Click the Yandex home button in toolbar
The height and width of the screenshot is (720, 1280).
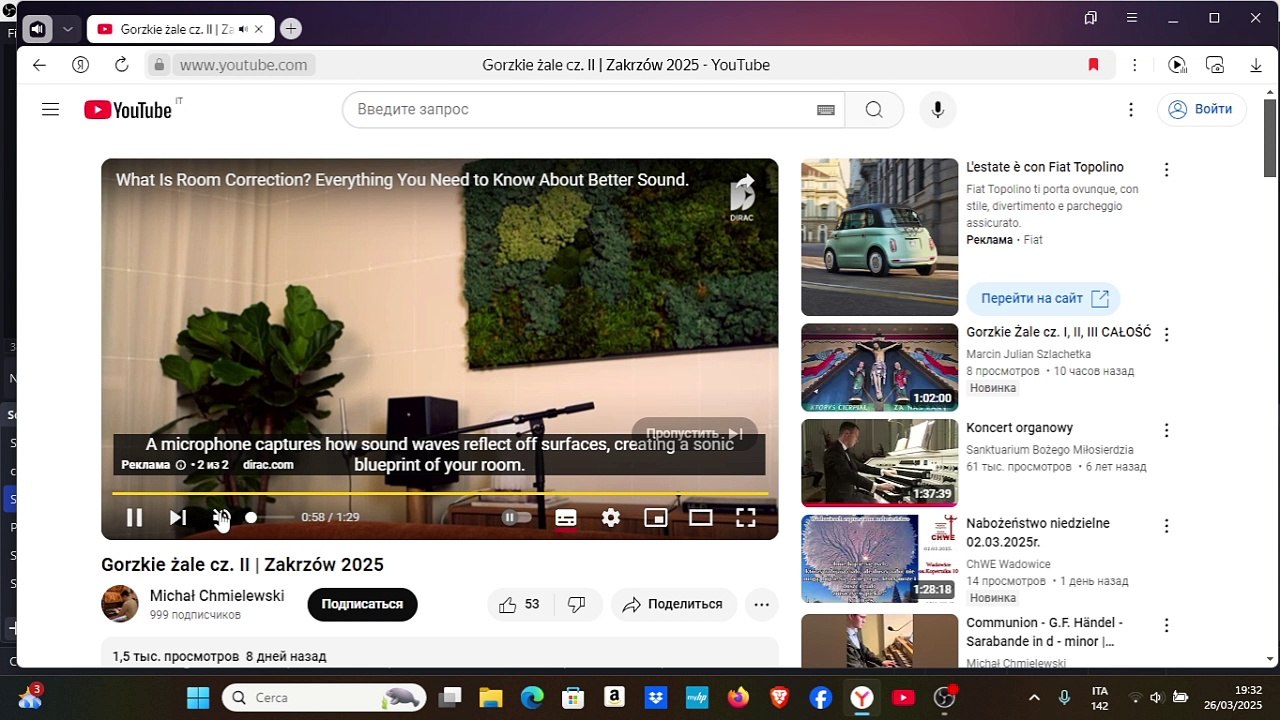click(x=80, y=65)
